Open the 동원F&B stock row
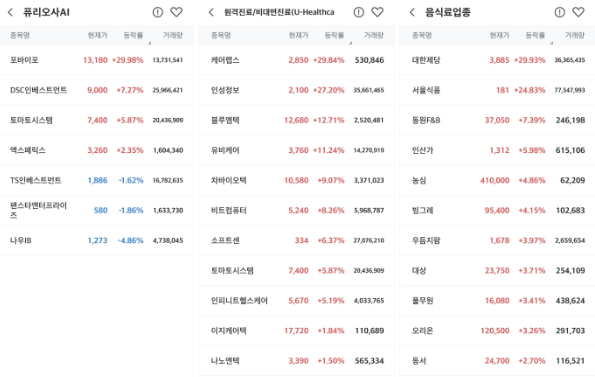Image resolution: width=595 pixels, height=377 pixels. [x=497, y=120]
